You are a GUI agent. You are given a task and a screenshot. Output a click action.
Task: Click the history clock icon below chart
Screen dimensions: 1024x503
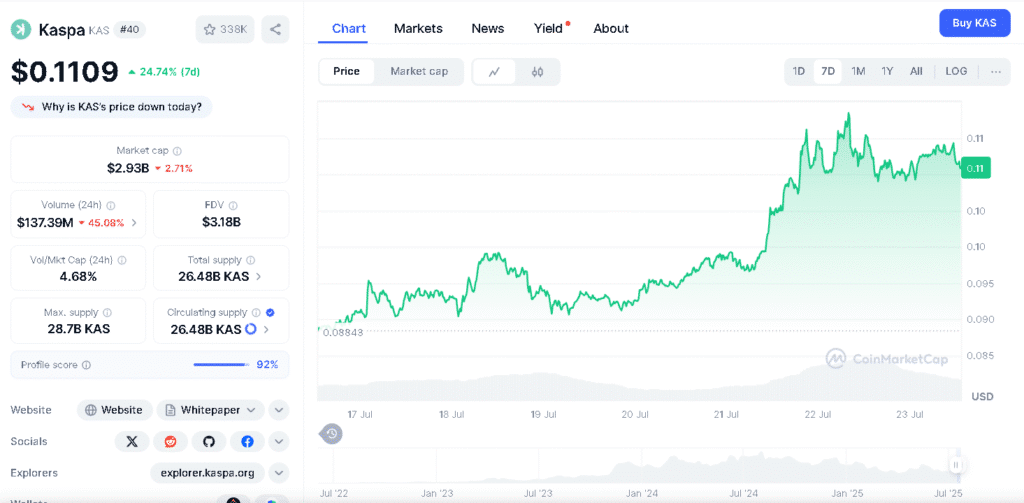[x=332, y=434]
